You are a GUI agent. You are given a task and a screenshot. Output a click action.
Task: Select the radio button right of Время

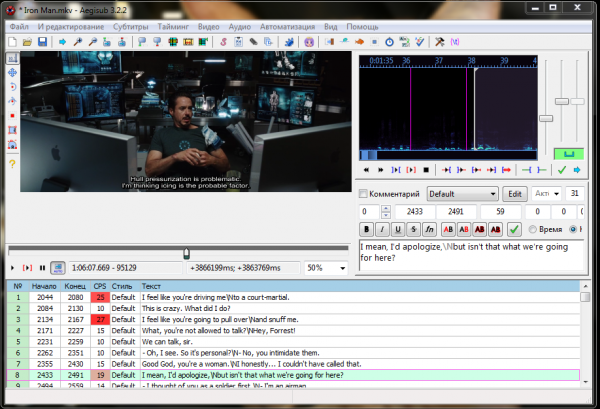point(573,229)
